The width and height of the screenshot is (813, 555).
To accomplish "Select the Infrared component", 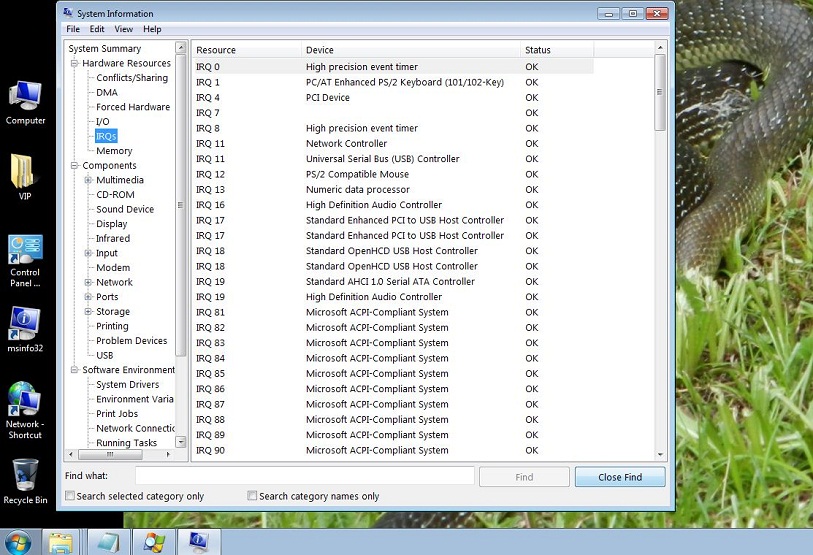I will (x=113, y=238).
